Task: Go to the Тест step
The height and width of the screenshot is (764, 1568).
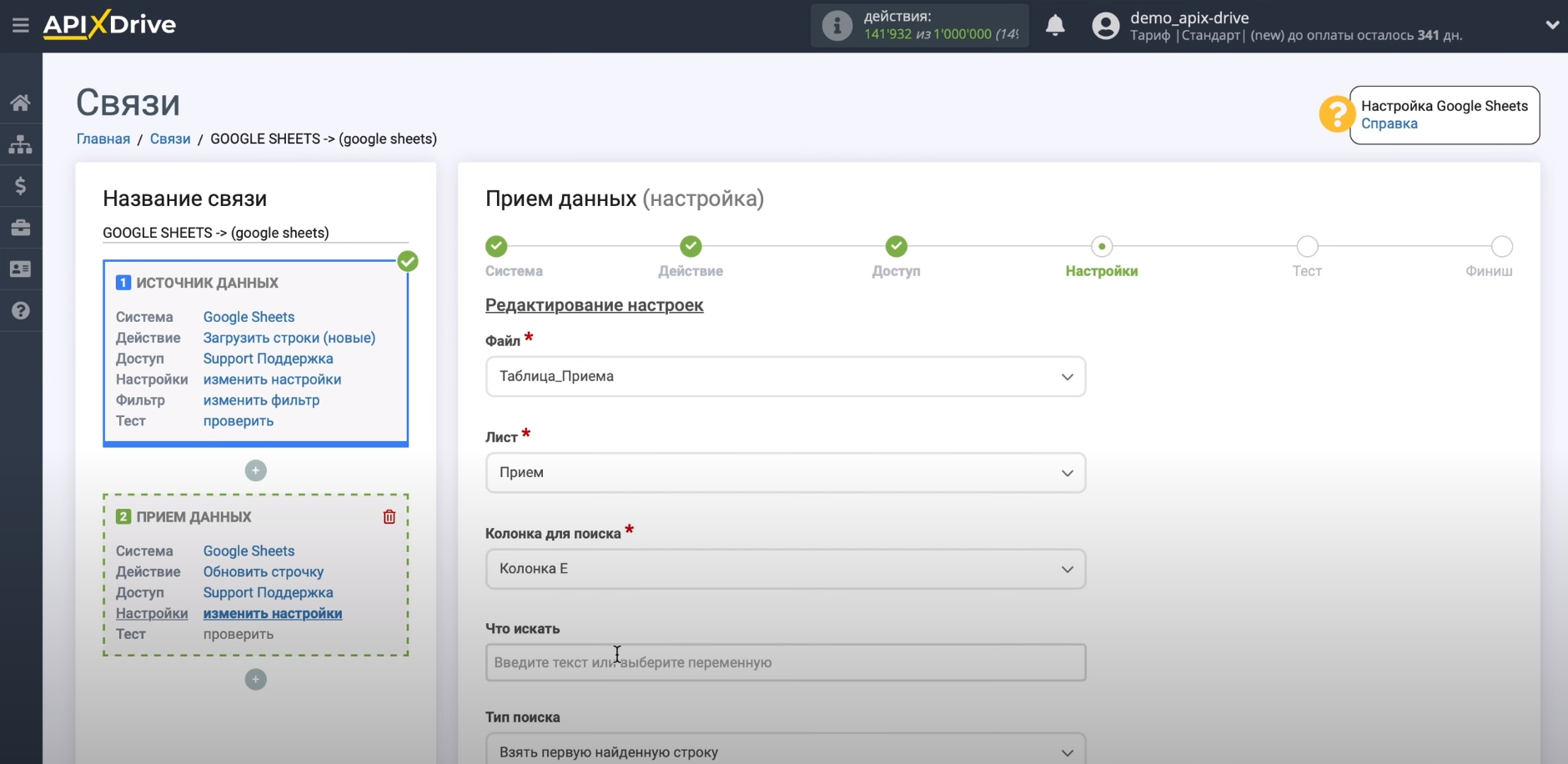Action: (1307, 247)
